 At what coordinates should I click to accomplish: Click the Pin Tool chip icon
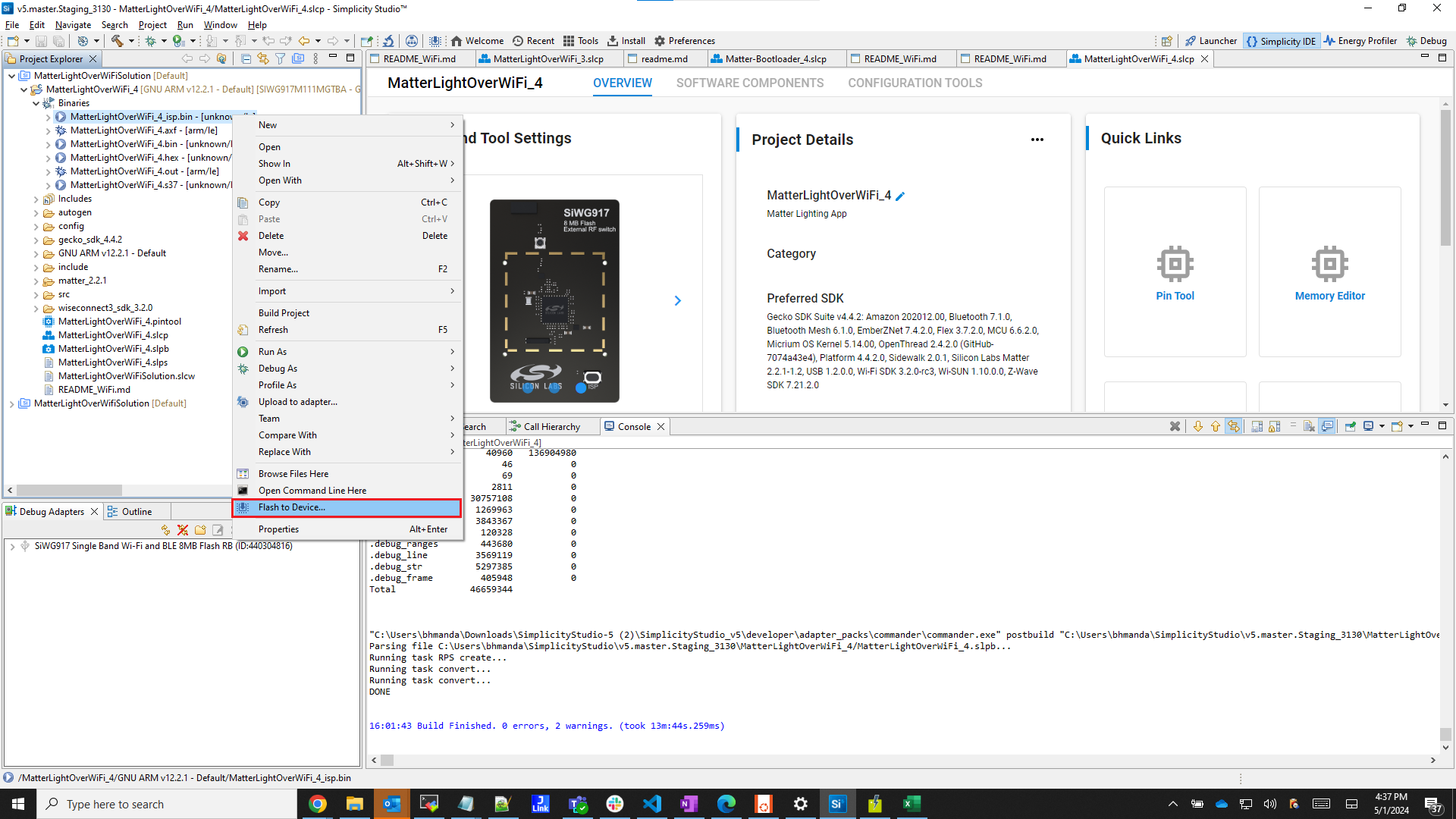(x=1175, y=264)
